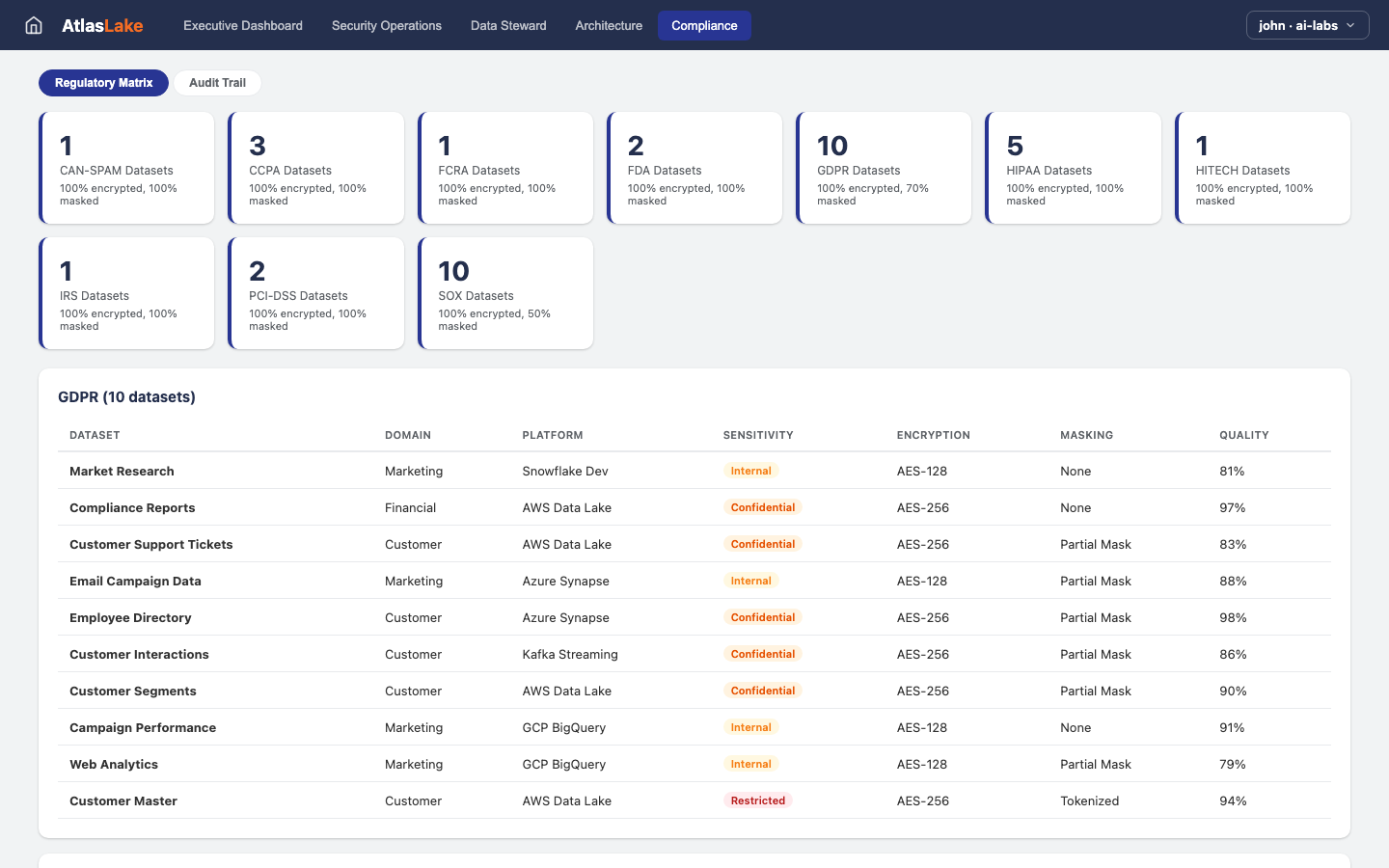Open the Market Research dataset

[x=122, y=471]
